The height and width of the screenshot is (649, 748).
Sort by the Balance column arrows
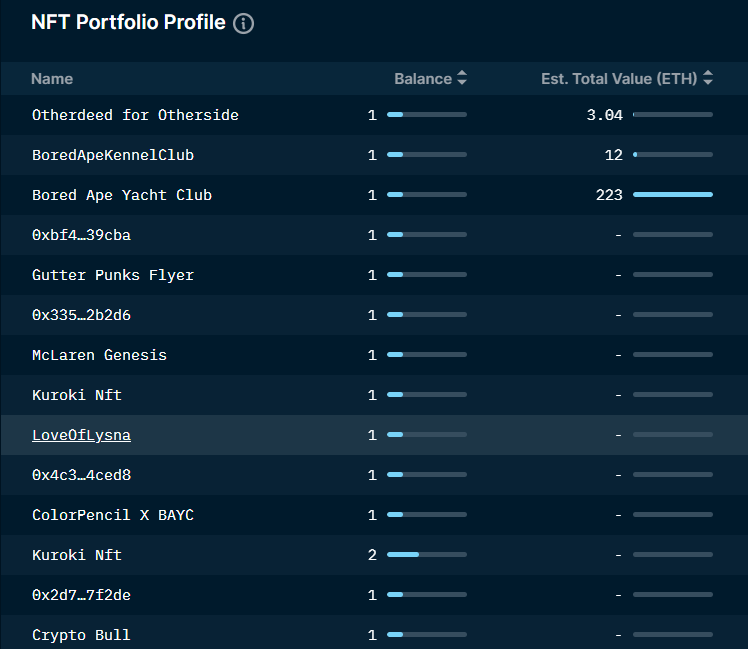(462, 78)
